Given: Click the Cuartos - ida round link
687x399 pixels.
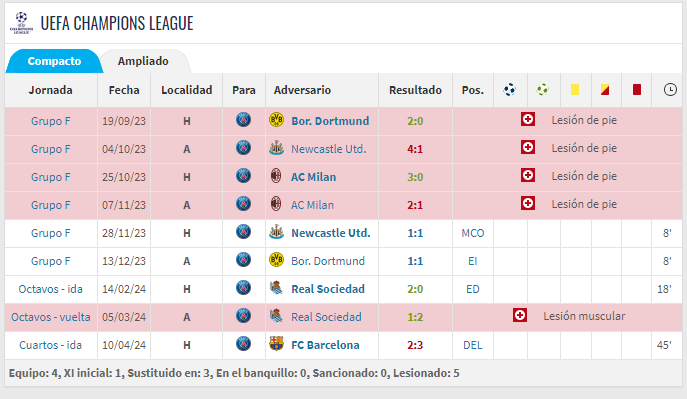Looking at the screenshot, I should (50, 345).
